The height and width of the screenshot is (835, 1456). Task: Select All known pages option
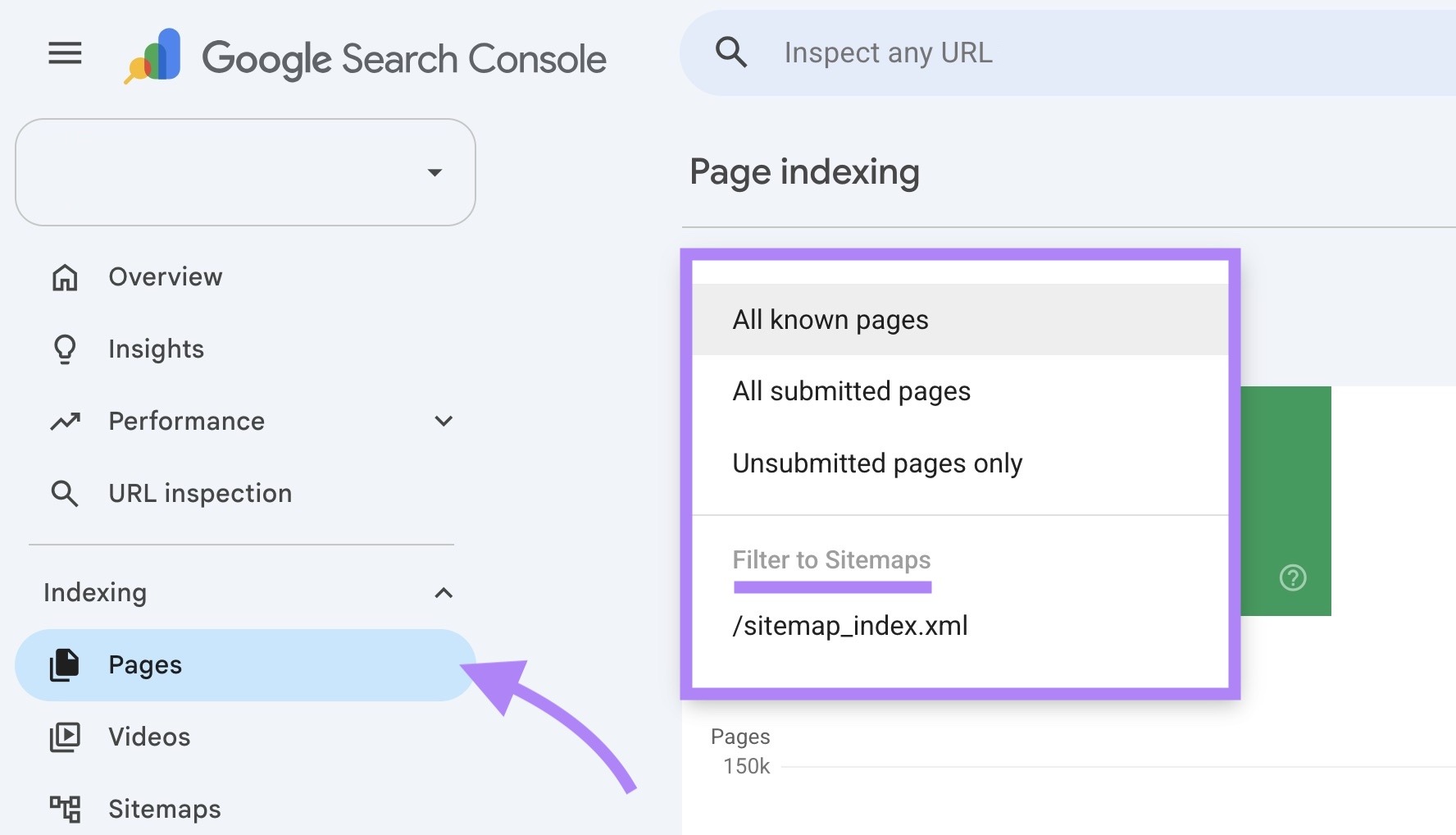coord(960,320)
